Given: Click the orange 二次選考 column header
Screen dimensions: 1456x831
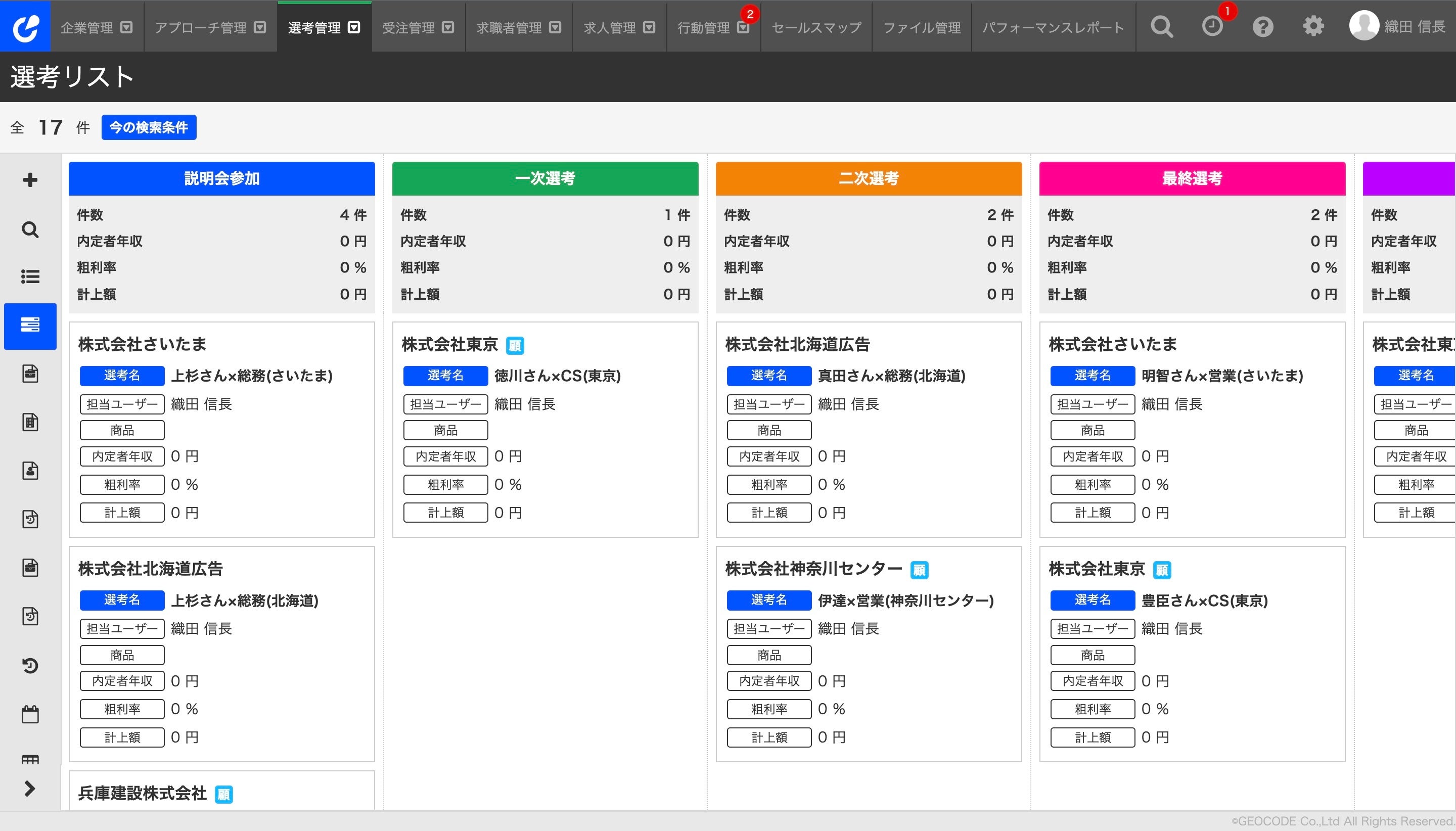Looking at the screenshot, I should [868, 178].
